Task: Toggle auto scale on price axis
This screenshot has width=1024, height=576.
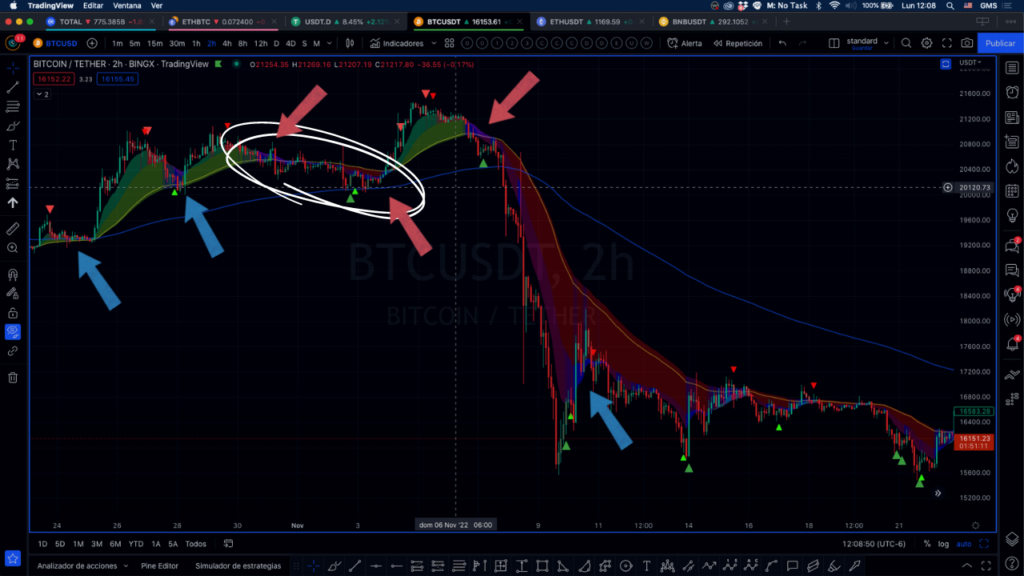Action: click(964, 543)
